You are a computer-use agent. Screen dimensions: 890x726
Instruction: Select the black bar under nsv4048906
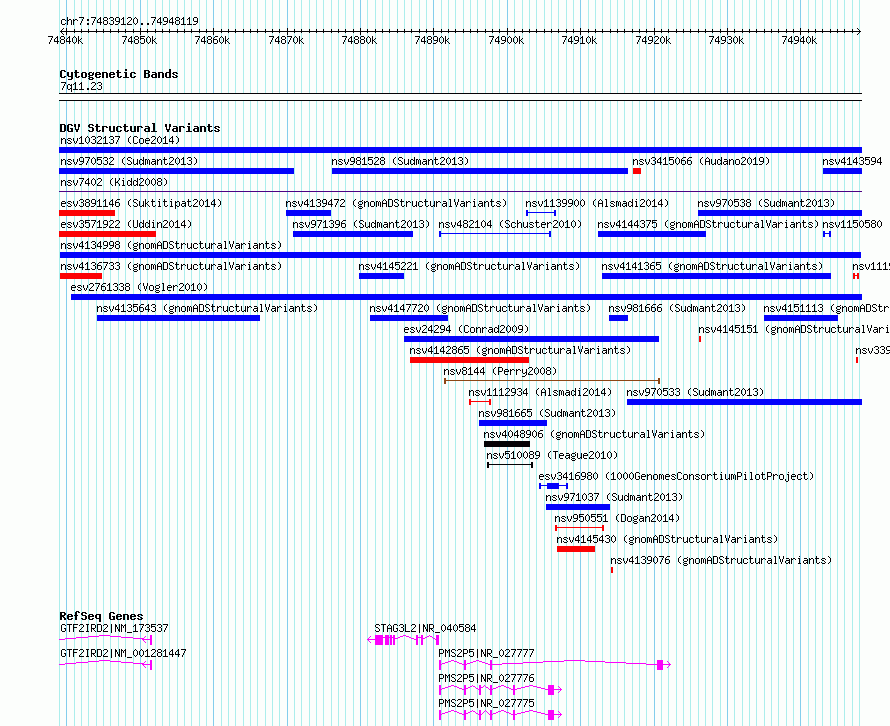click(507, 444)
